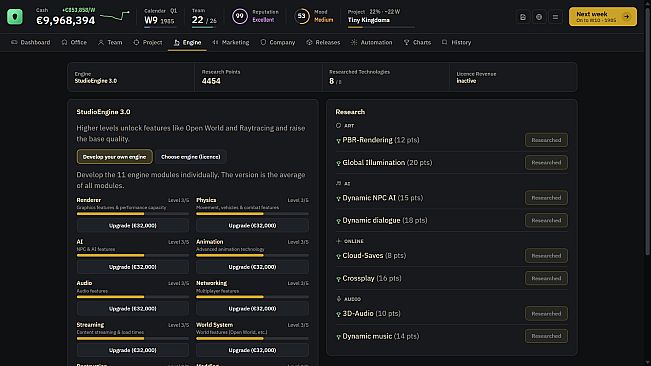Click the save icon in the header

pyautogui.click(x=523, y=17)
